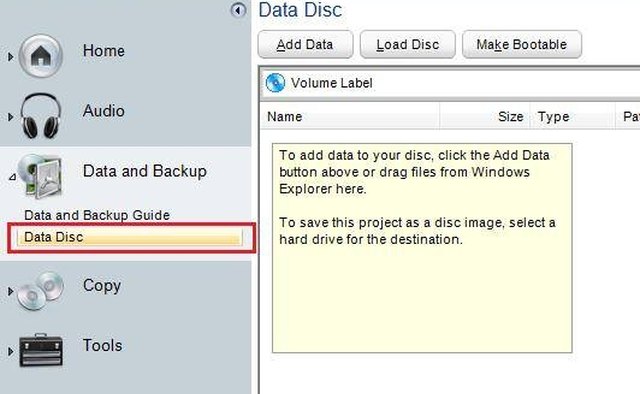The height and width of the screenshot is (394, 640).
Task: Collapse the sidebar with the arrow button
Action: 238,10
